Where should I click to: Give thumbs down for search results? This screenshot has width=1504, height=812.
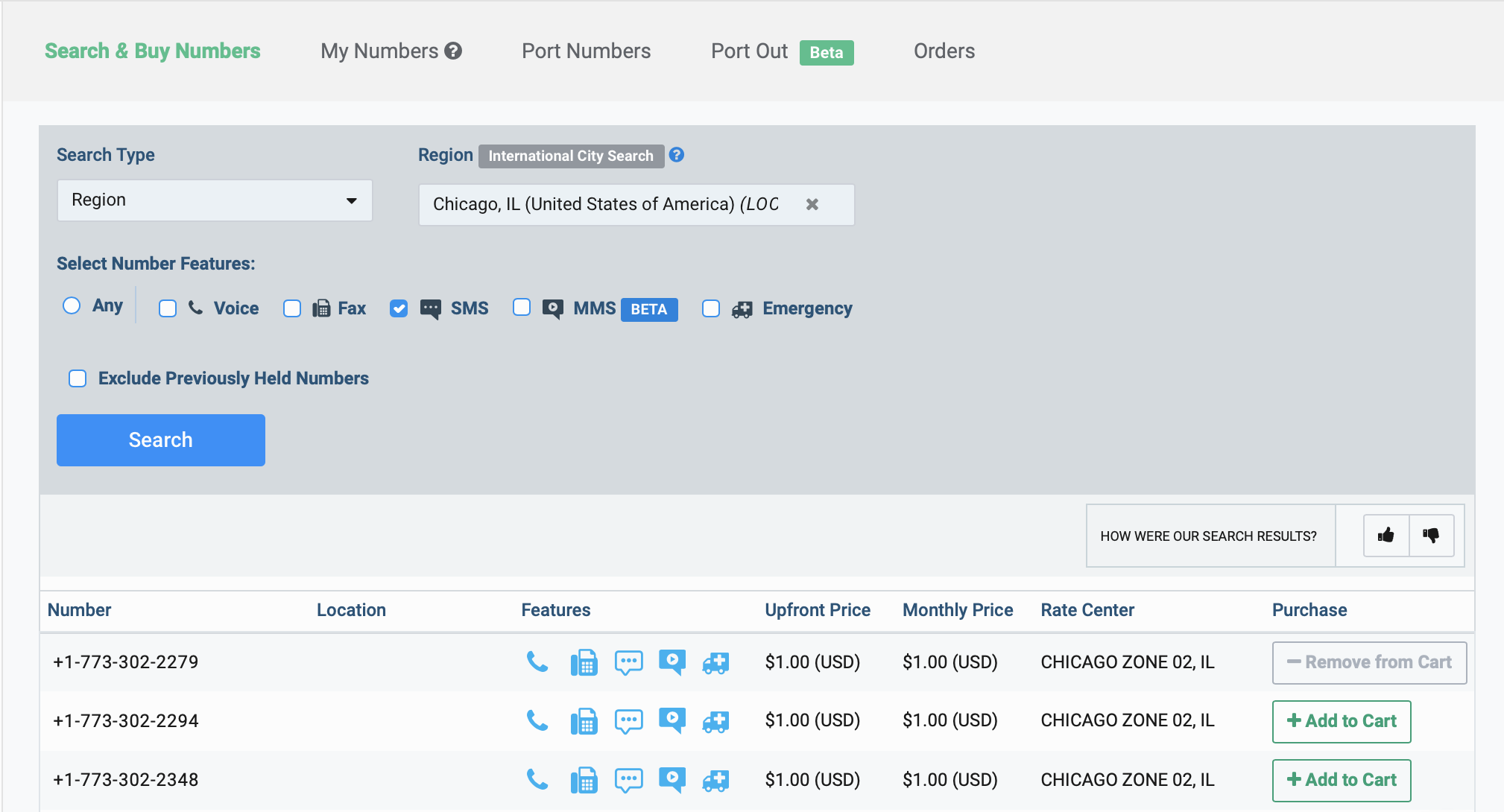coord(1432,535)
